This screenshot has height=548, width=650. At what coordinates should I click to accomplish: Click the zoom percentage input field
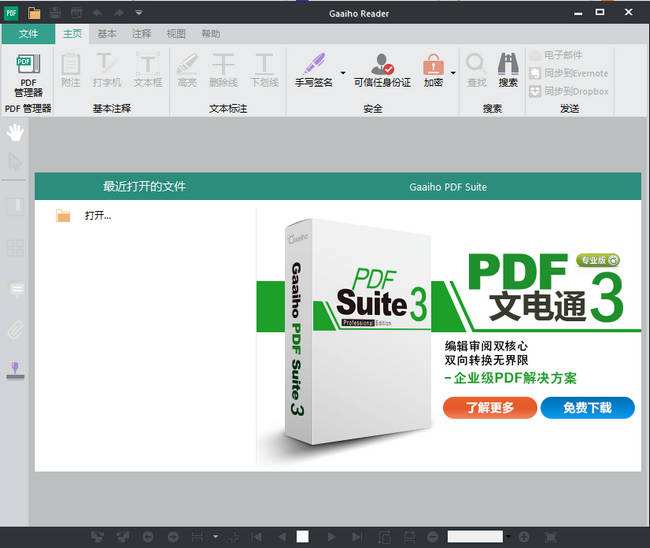click(475, 537)
